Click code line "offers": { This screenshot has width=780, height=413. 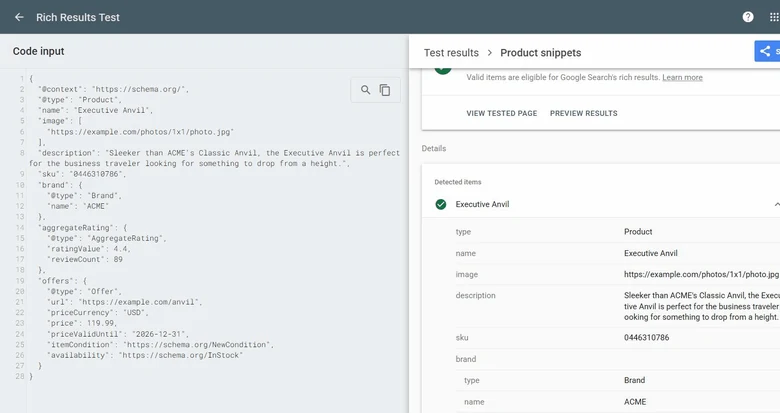tap(62, 281)
